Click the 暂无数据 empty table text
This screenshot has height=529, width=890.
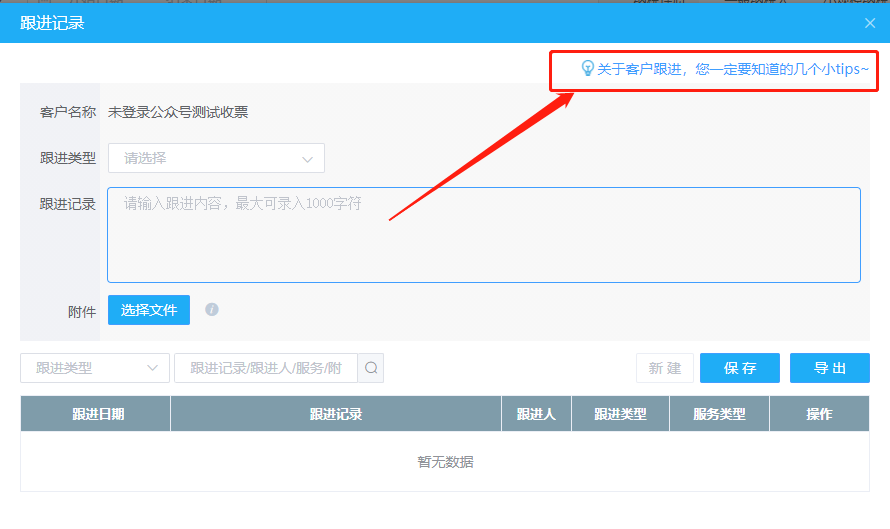445,461
